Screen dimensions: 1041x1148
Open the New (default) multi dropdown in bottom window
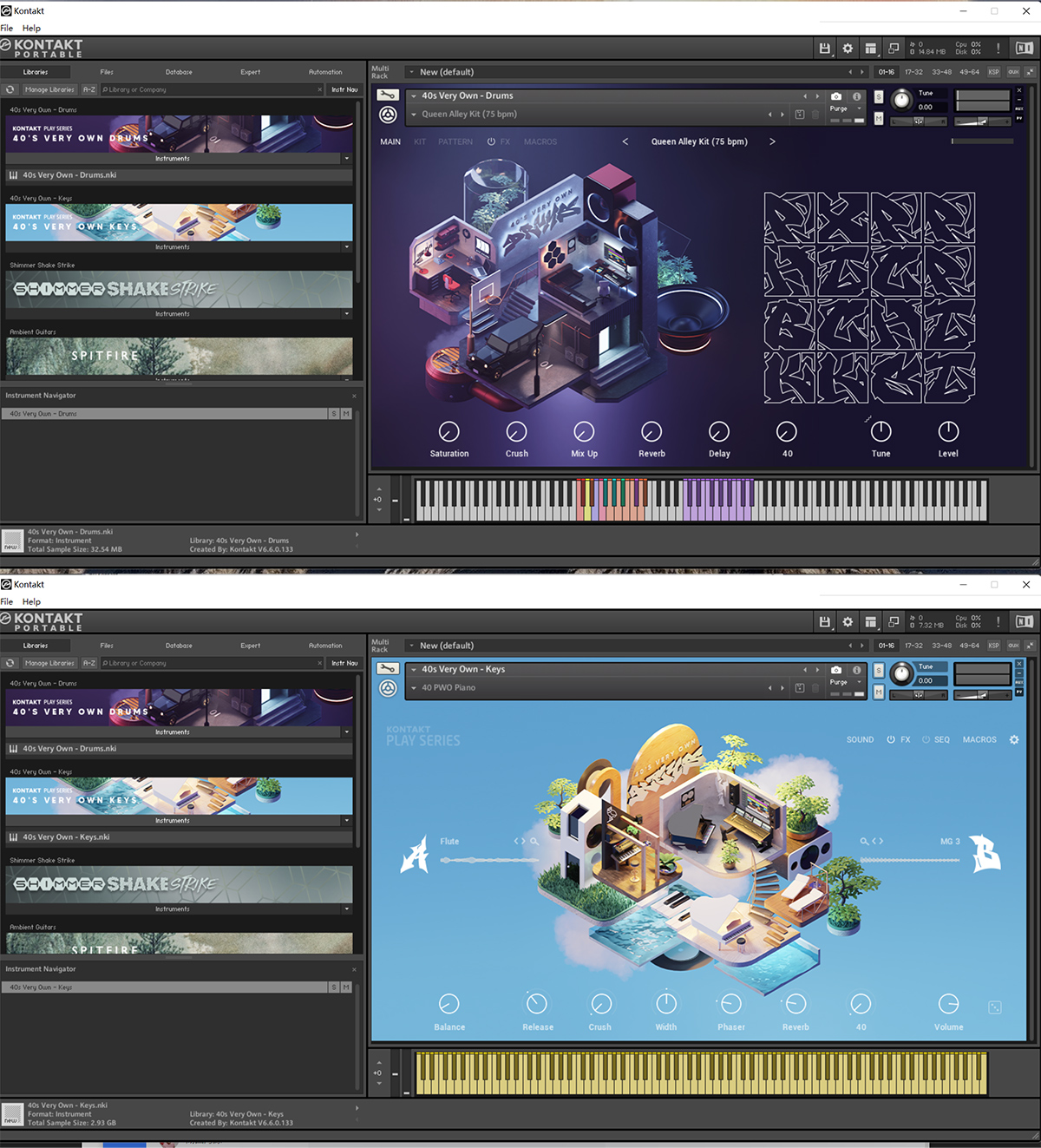412,646
